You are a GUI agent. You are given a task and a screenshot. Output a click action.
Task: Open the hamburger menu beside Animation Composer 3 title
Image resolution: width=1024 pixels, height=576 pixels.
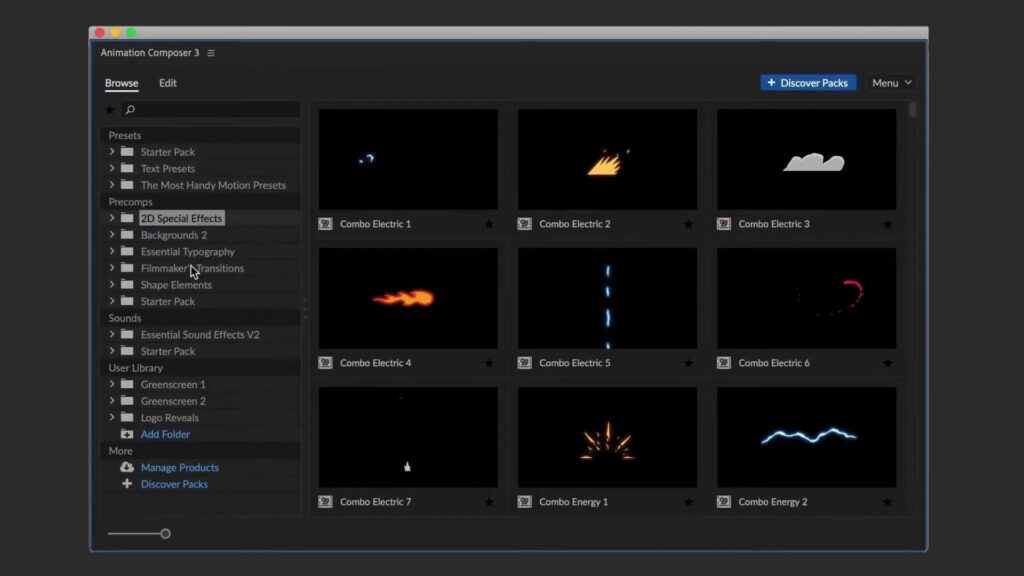pyautogui.click(x=210, y=52)
